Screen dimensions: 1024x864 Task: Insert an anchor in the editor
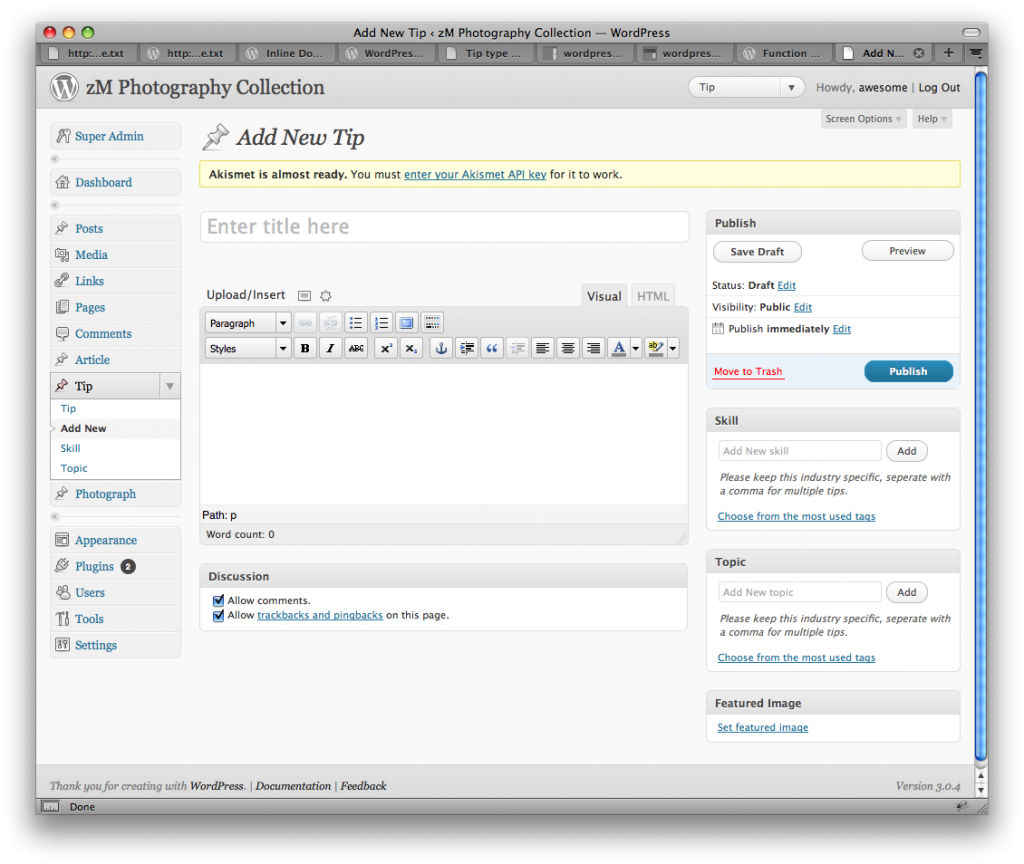coord(441,348)
